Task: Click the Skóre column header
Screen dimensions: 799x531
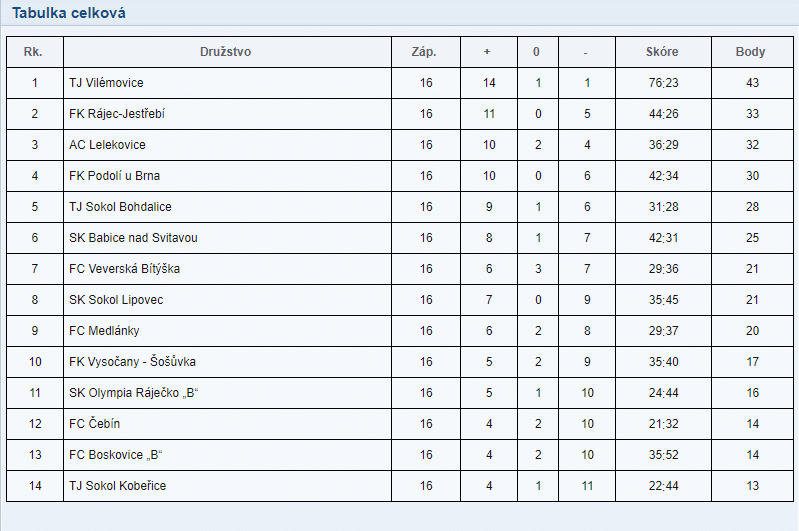Action: click(x=662, y=52)
